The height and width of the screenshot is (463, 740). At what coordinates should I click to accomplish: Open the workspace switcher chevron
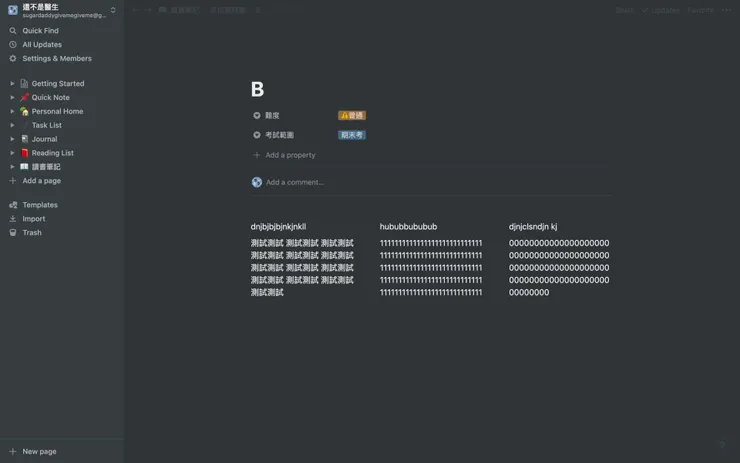point(113,10)
